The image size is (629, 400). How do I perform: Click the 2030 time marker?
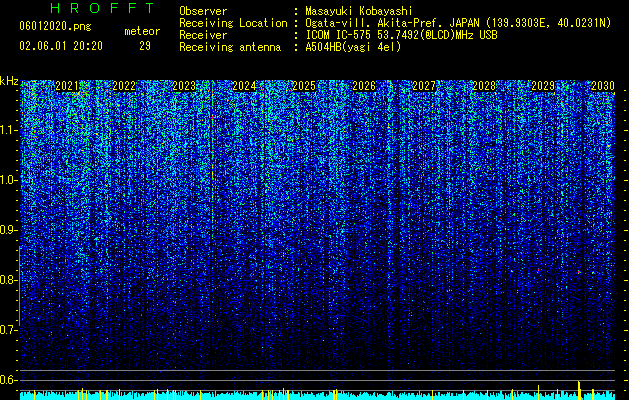[x=603, y=86]
